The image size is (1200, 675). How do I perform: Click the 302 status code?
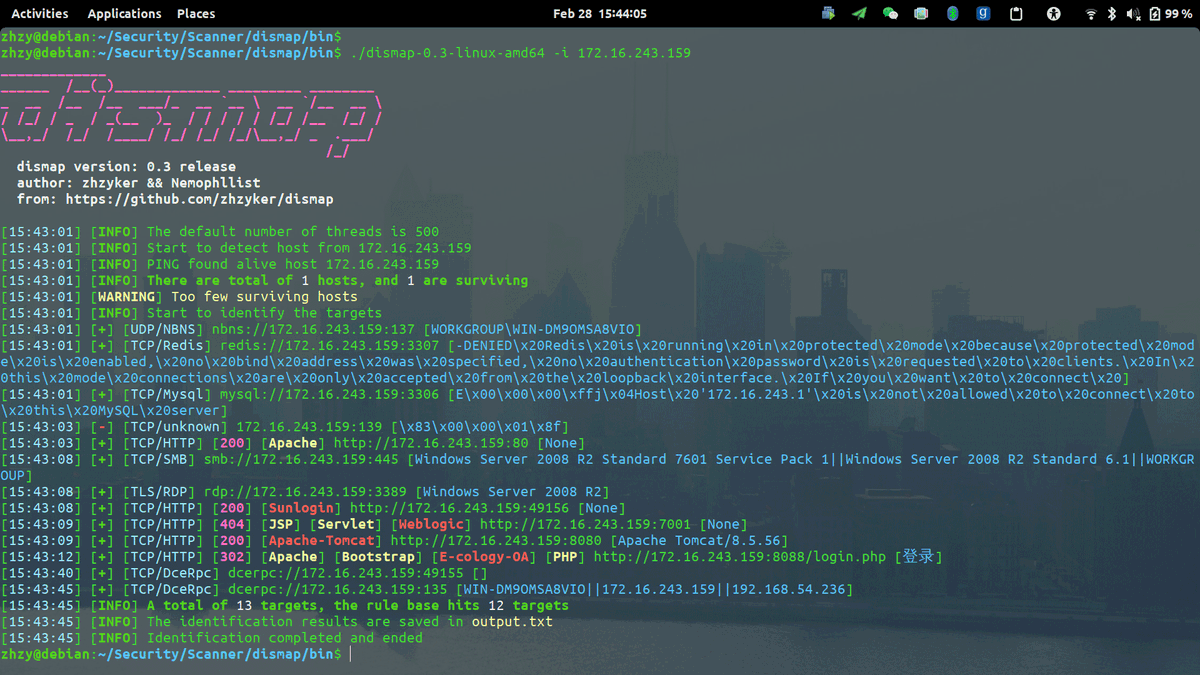pos(232,557)
